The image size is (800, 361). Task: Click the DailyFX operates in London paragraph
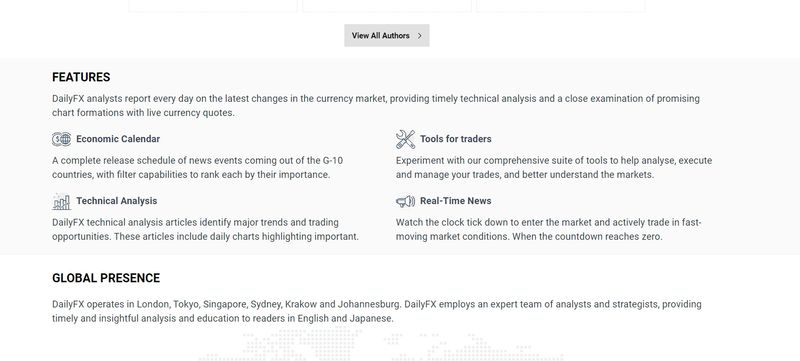point(377,311)
